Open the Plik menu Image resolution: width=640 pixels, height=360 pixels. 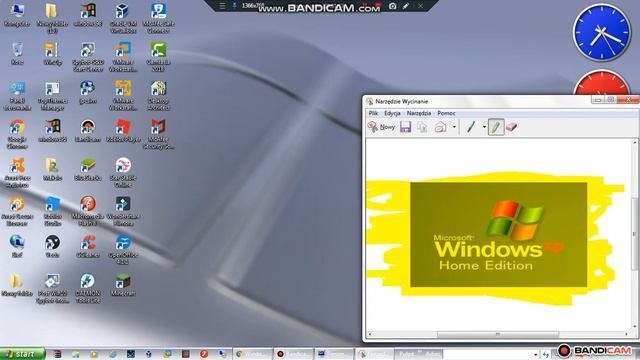tap(373, 113)
